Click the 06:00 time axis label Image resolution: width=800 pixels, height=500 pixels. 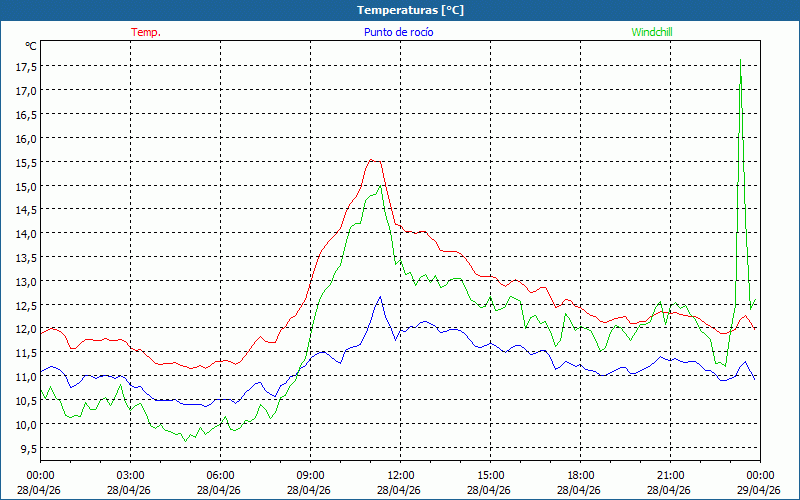[x=220, y=475]
